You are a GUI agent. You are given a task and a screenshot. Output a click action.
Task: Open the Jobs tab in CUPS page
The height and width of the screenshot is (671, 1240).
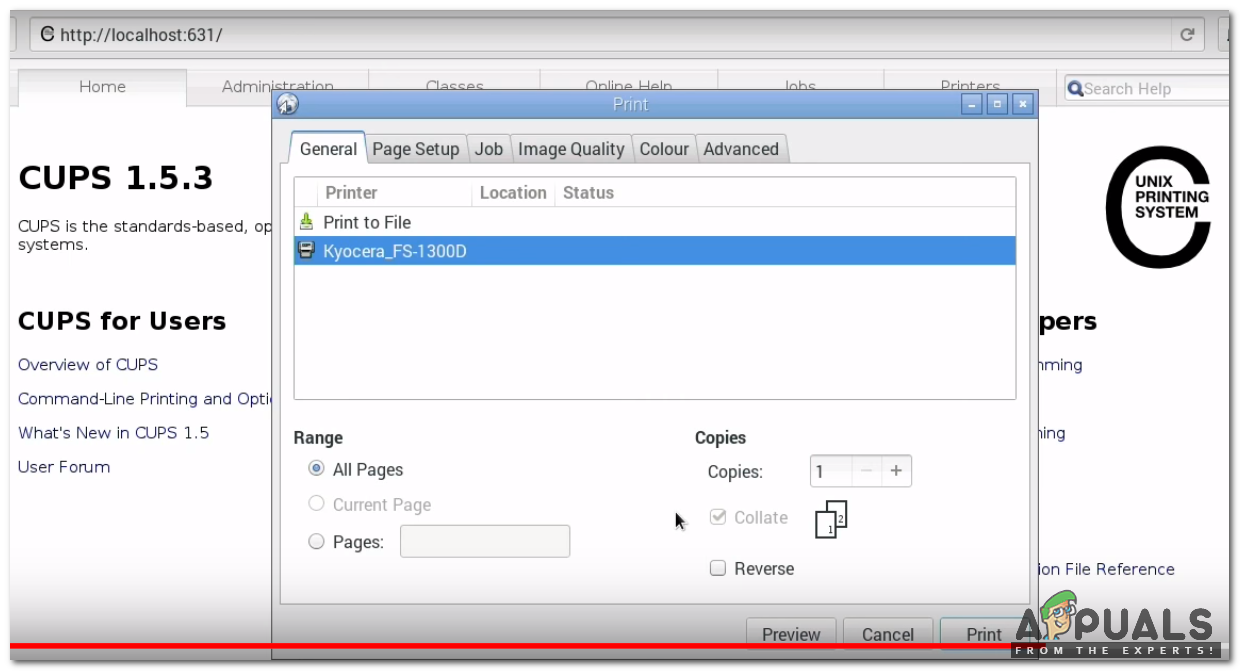800,82
